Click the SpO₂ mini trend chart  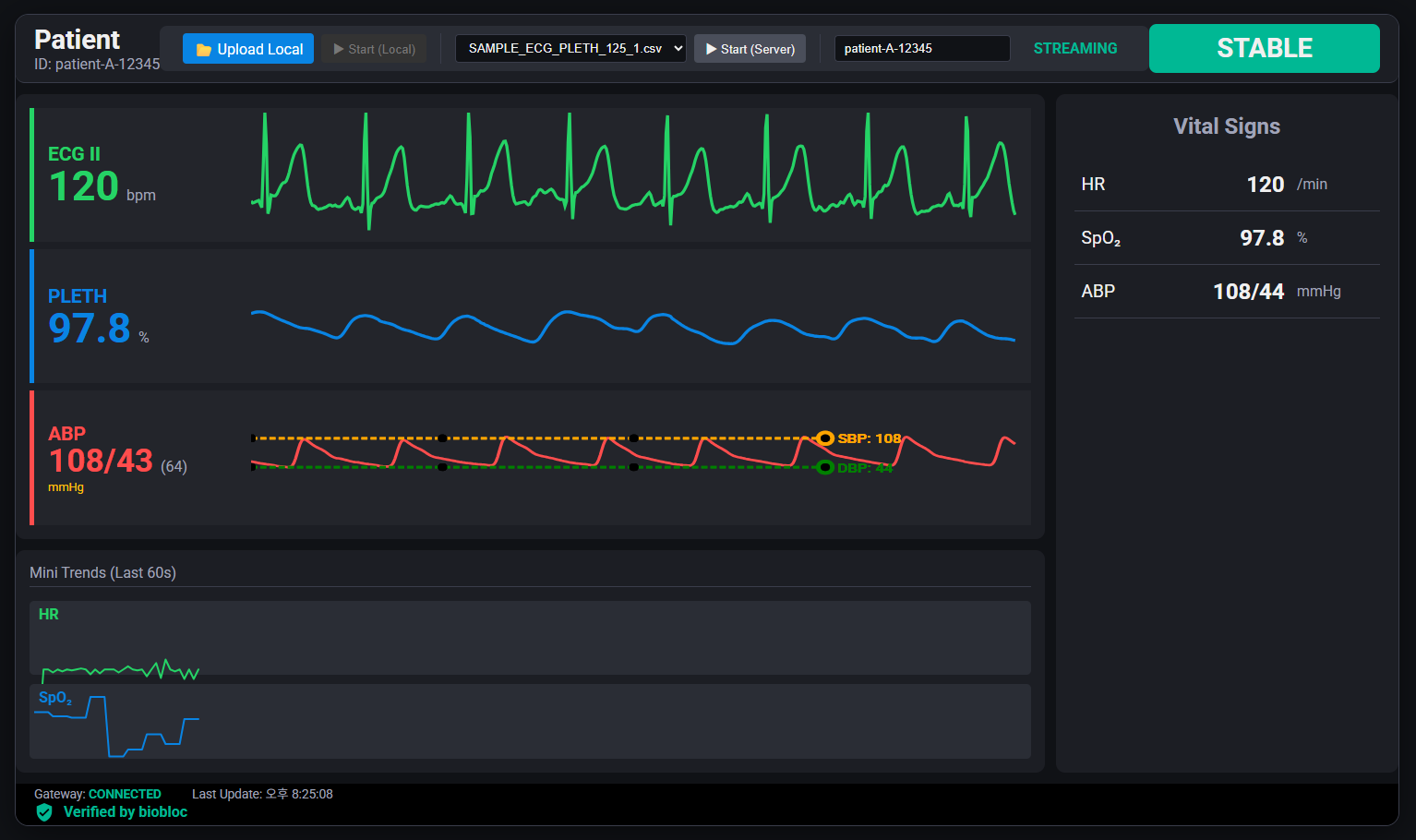(530, 721)
